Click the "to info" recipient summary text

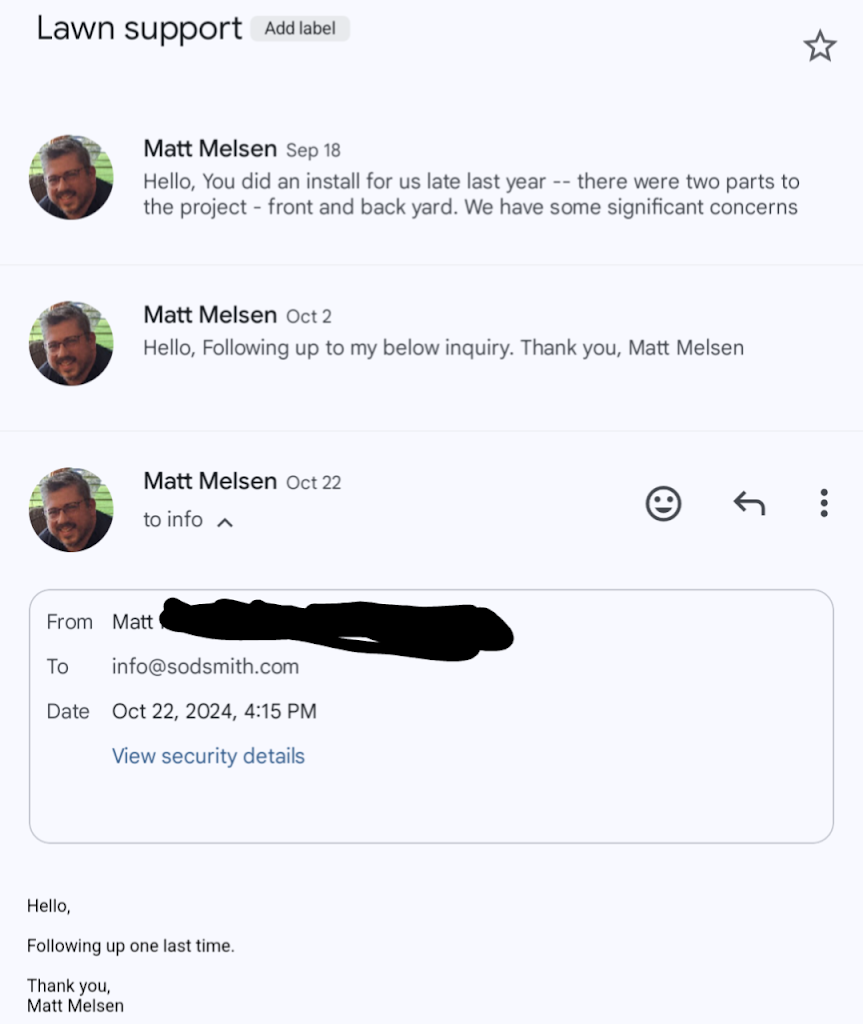coord(173,520)
